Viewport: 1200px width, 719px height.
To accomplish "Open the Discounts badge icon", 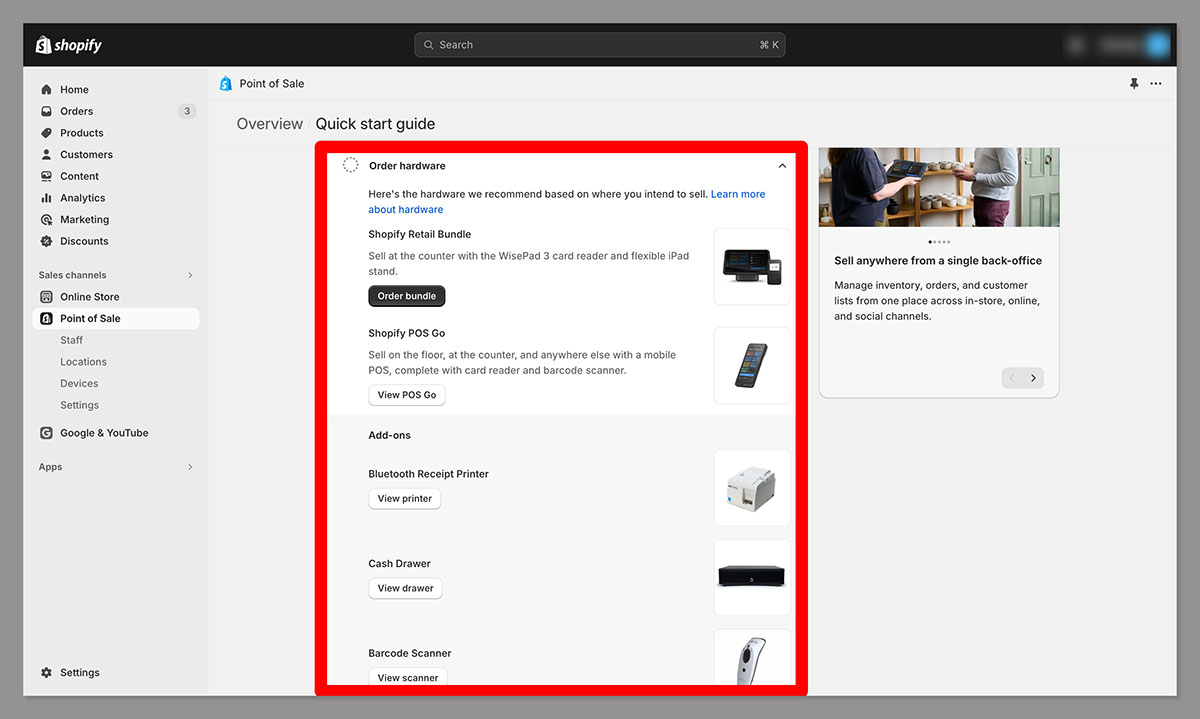I will pos(46,241).
